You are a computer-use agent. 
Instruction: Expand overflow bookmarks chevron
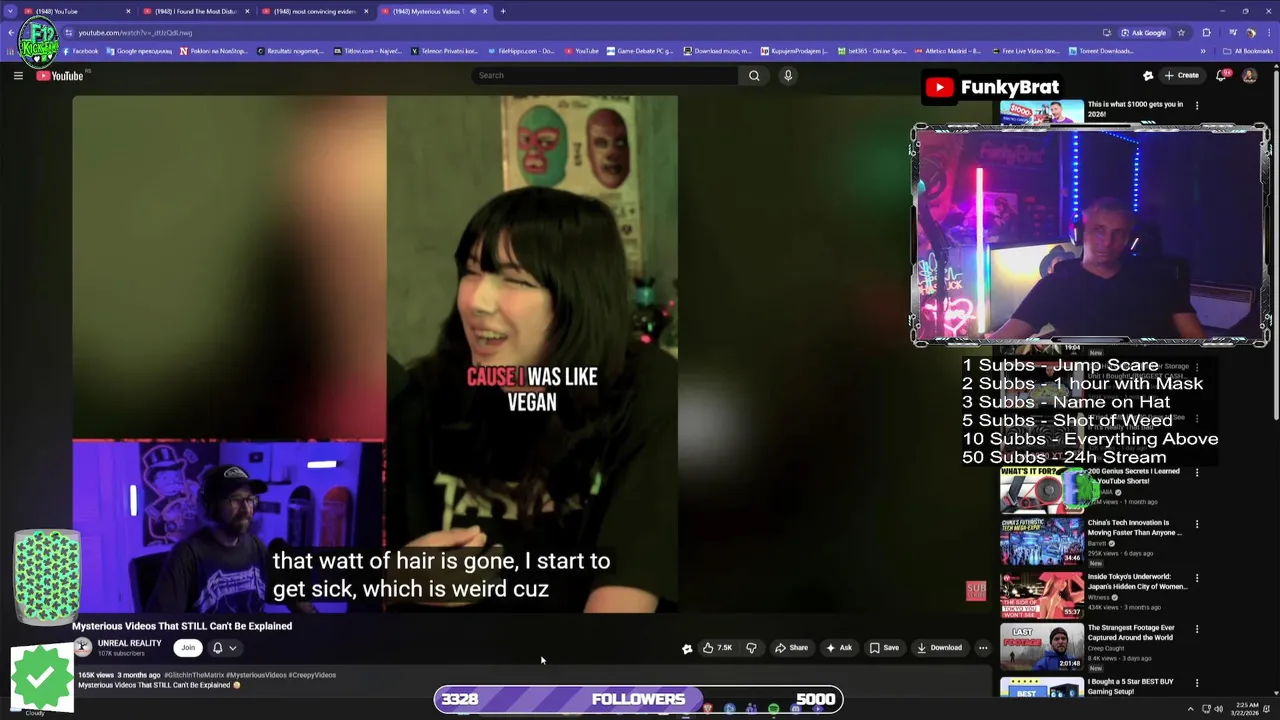[1203, 51]
